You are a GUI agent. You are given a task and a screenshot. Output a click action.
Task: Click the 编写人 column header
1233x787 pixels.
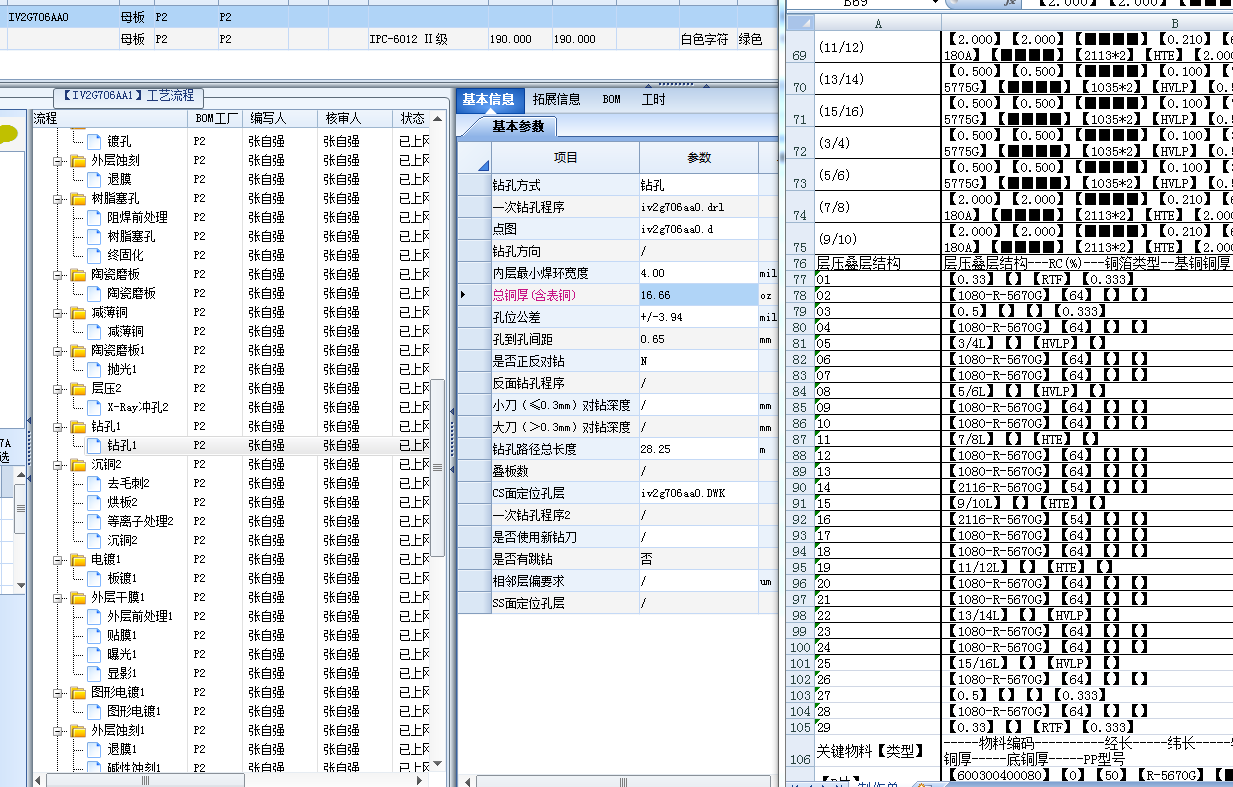pyautogui.click(x=280, y=118)
